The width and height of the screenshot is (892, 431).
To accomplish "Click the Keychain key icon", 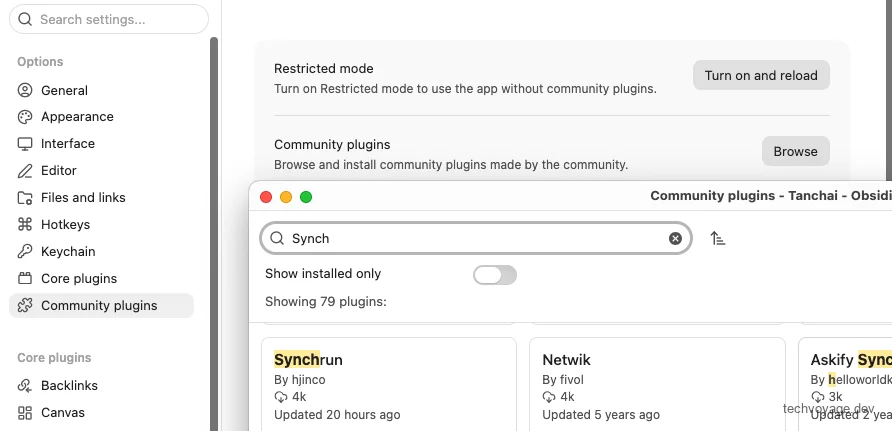I will (x=25, y=251).
